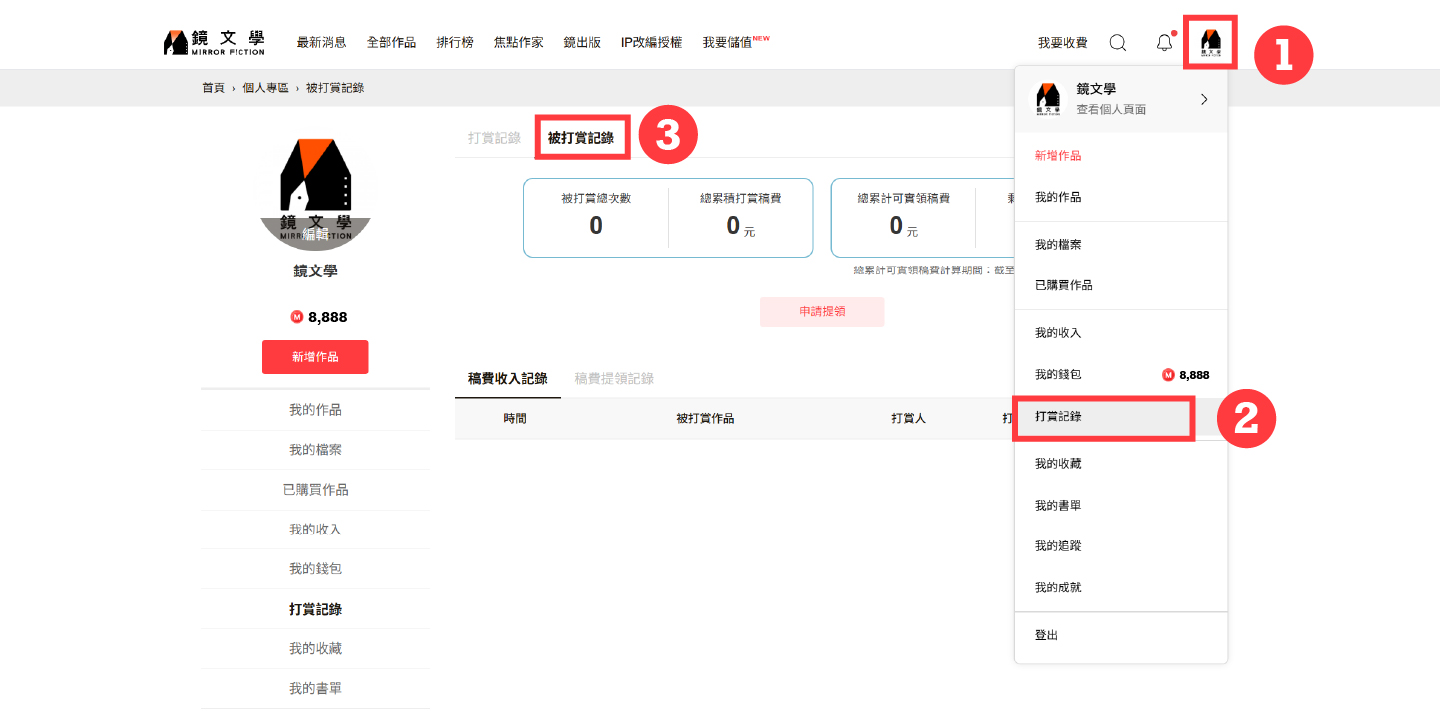The width and height of the screenshot is (1440, 711).
Task: Click 個人專區 breadcrumb link
Action: (x=265, y=88)
